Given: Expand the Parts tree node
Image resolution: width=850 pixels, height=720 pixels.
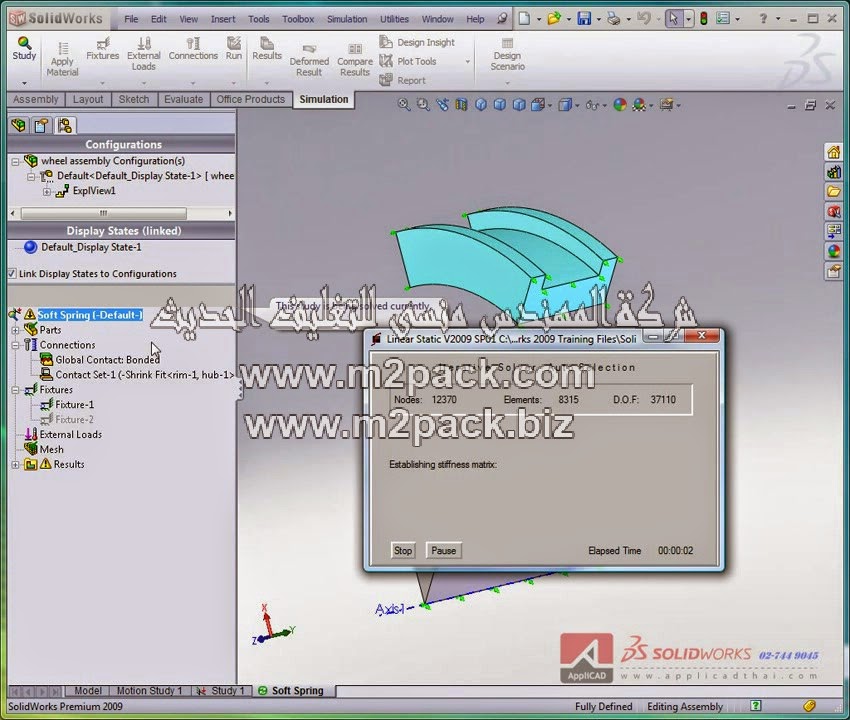Looking at the screenshot, I should point(15,330).
